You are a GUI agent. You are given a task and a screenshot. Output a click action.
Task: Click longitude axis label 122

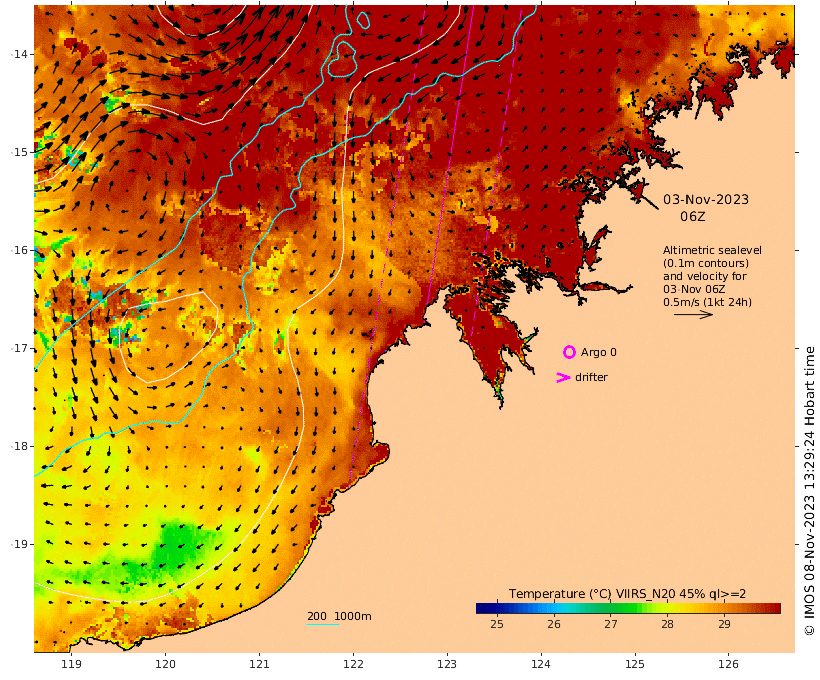tap(353, 664)
